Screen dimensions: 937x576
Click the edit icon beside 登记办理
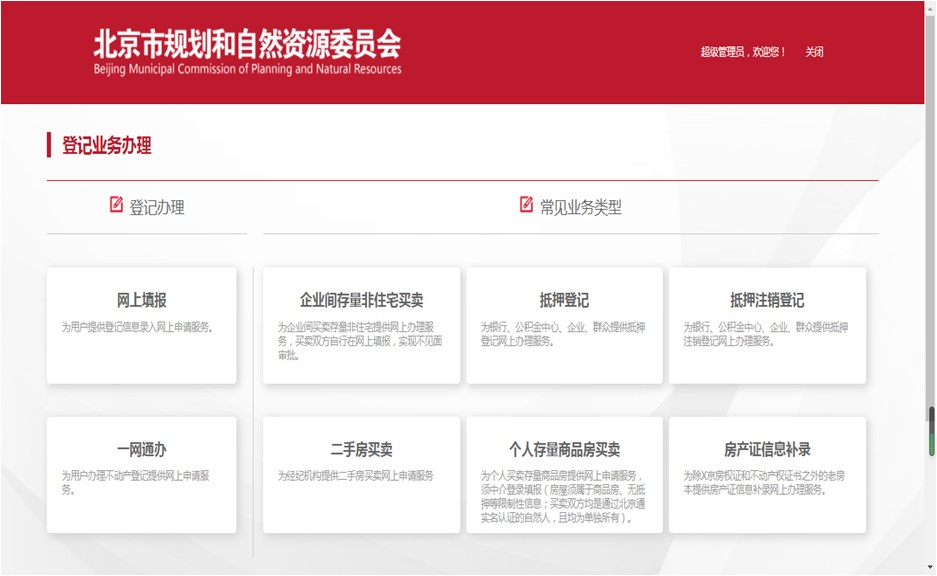tap(117, 204)
